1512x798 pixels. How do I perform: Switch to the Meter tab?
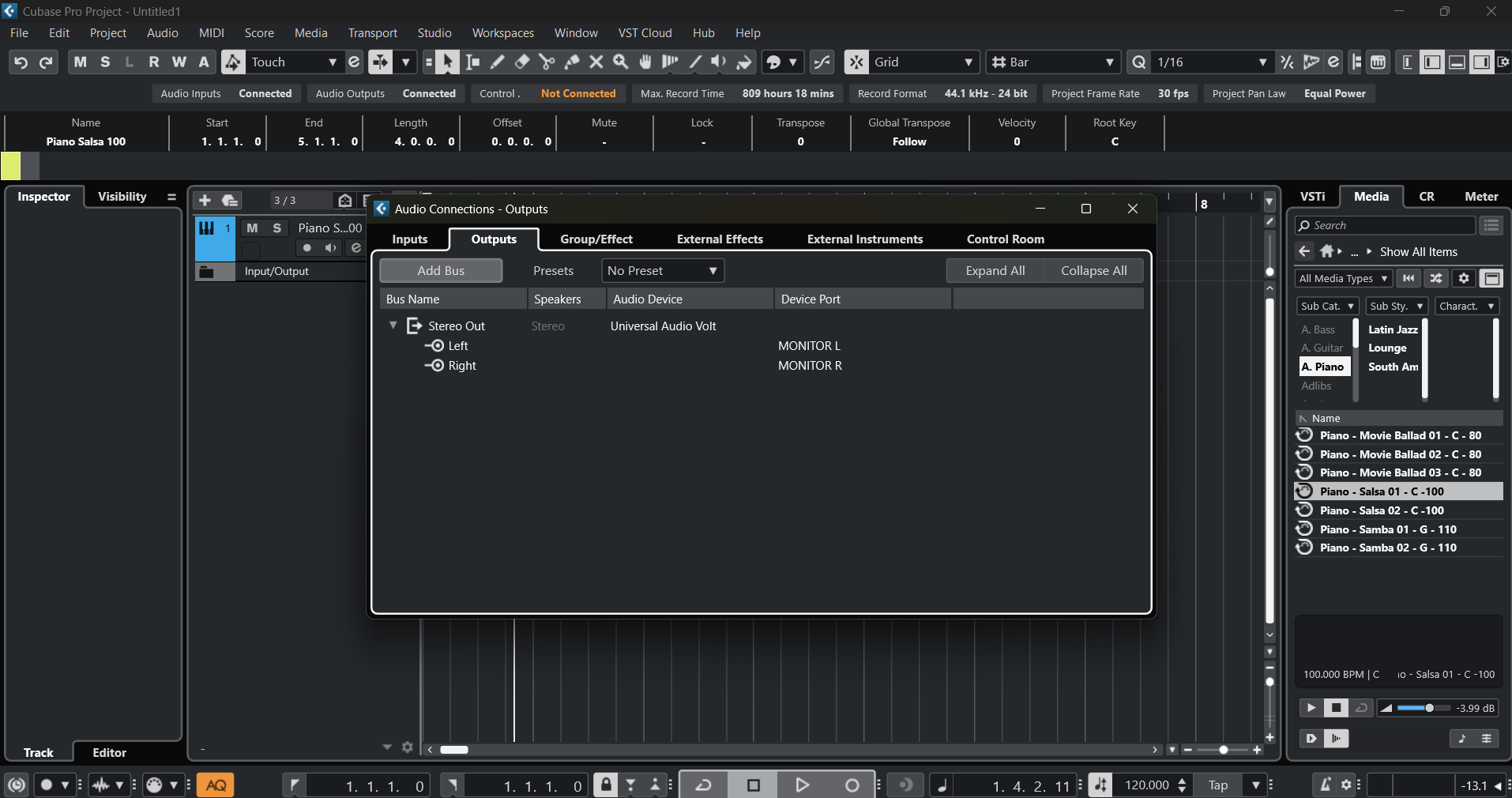point(1481,197)
